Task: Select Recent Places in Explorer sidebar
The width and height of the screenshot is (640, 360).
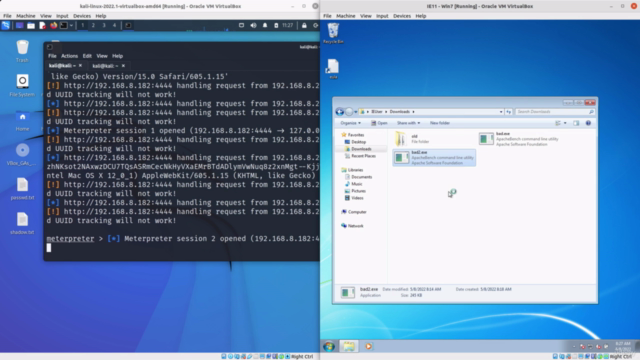Action: pyautogui.click(x=360, y=156)
